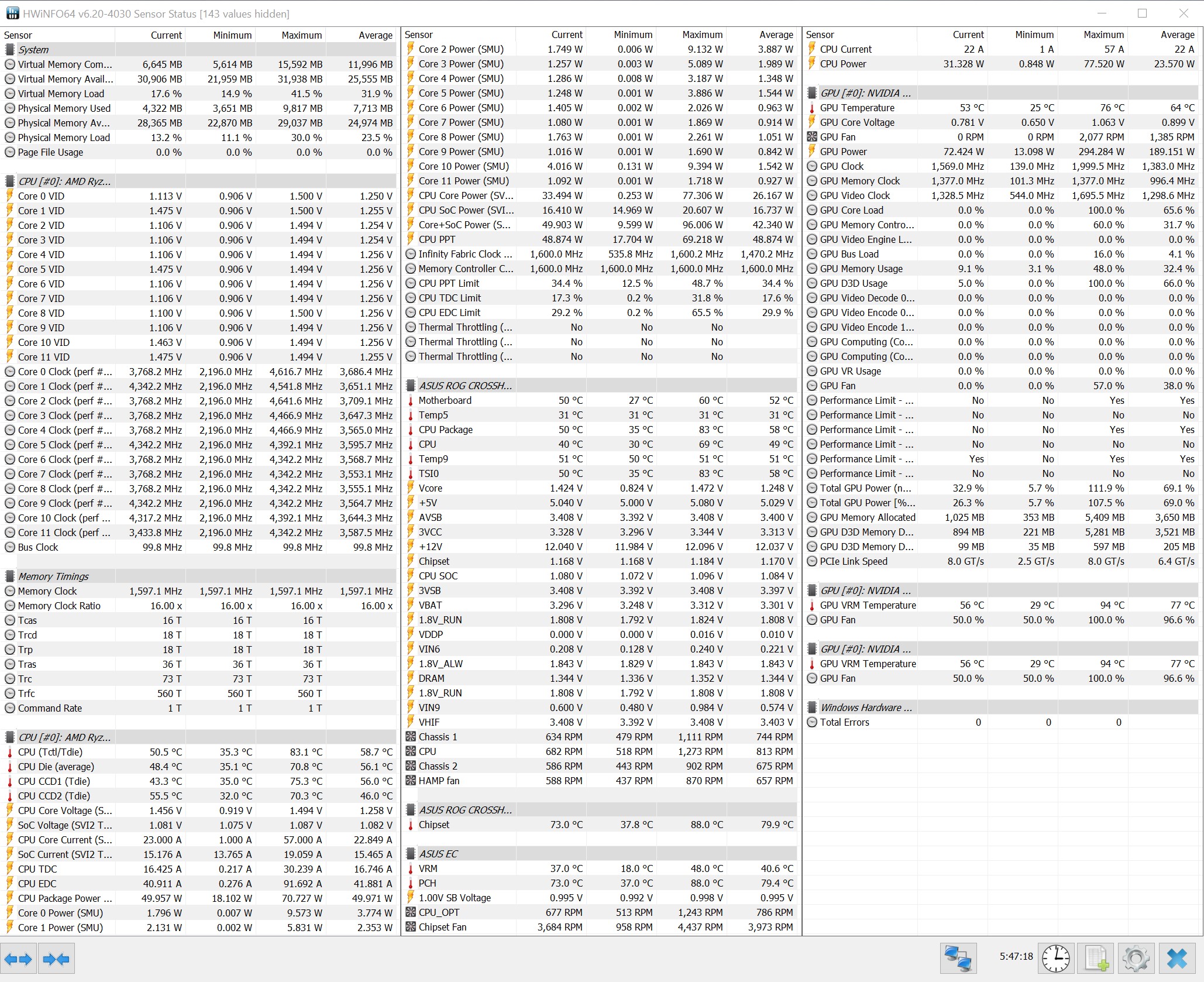
Task: Select Windows Hardware Errors group header
Action: [x=866, y=708]
